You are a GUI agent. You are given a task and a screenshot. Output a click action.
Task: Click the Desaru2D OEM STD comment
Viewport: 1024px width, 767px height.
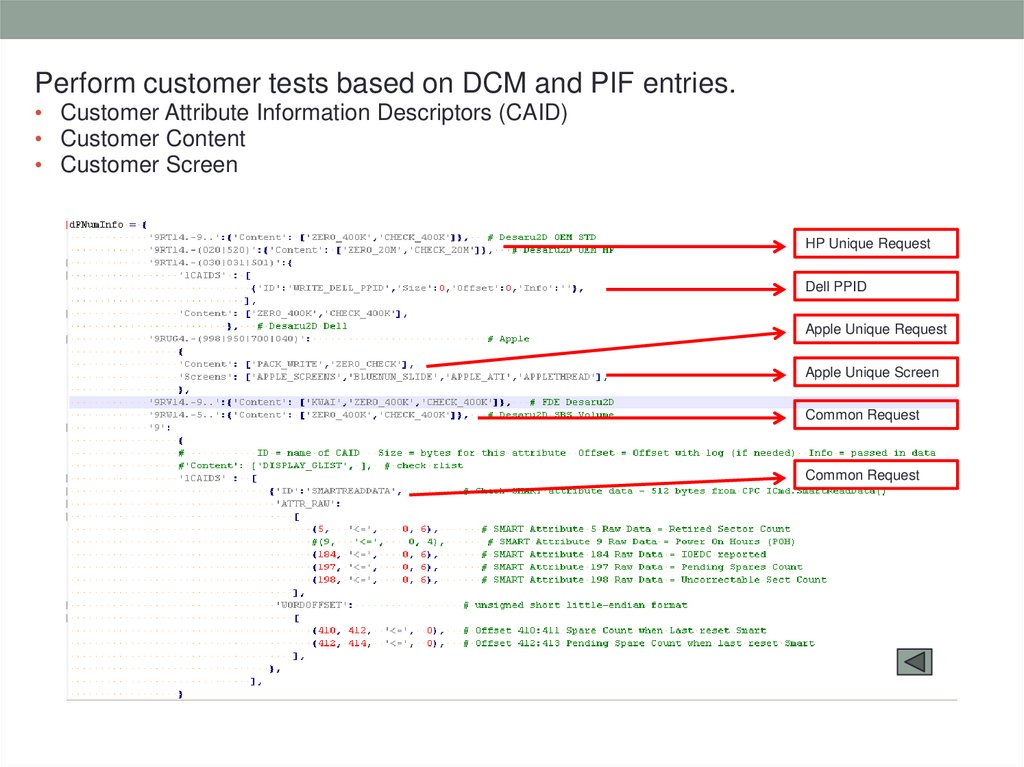pyautogui.click(x=542, y=237)
